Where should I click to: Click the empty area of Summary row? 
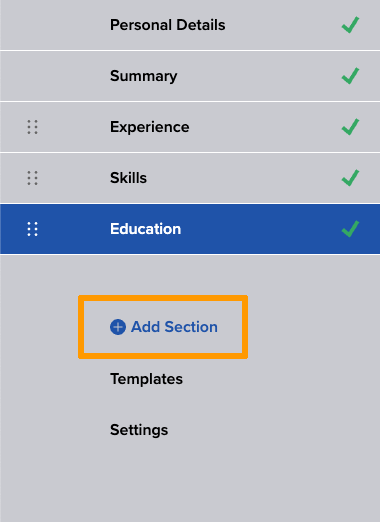[260, 76]
